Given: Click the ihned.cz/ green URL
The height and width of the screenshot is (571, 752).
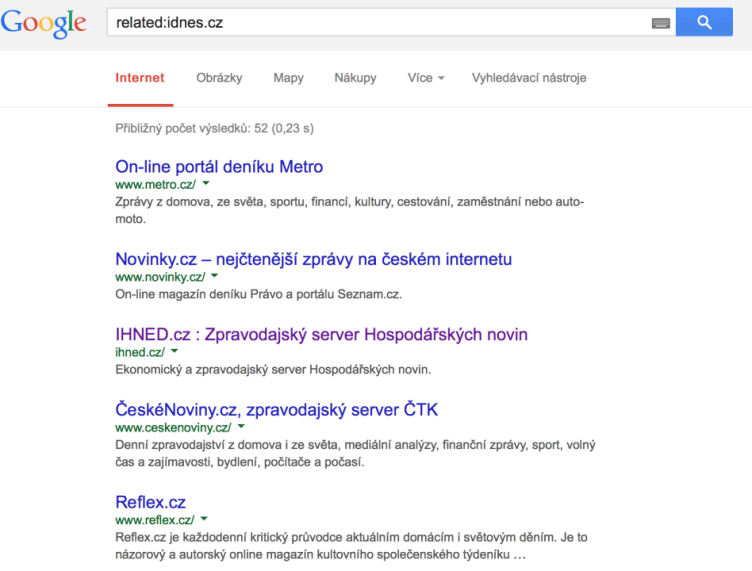Looking at the screenshot, I should pos(140,352).
